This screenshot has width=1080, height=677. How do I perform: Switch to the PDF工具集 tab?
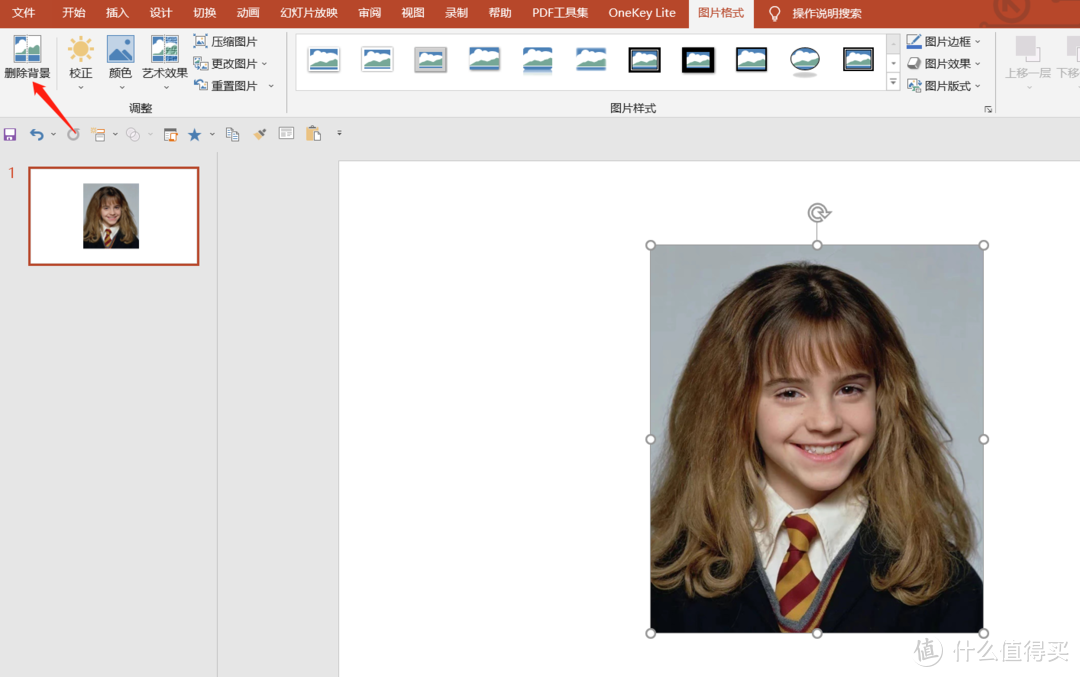[x=560, y=13]
